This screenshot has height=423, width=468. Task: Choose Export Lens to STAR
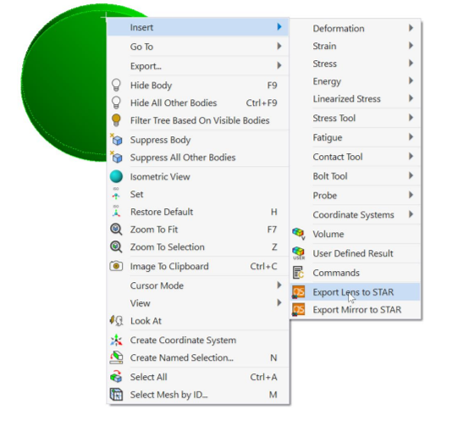tap(355, 292)
